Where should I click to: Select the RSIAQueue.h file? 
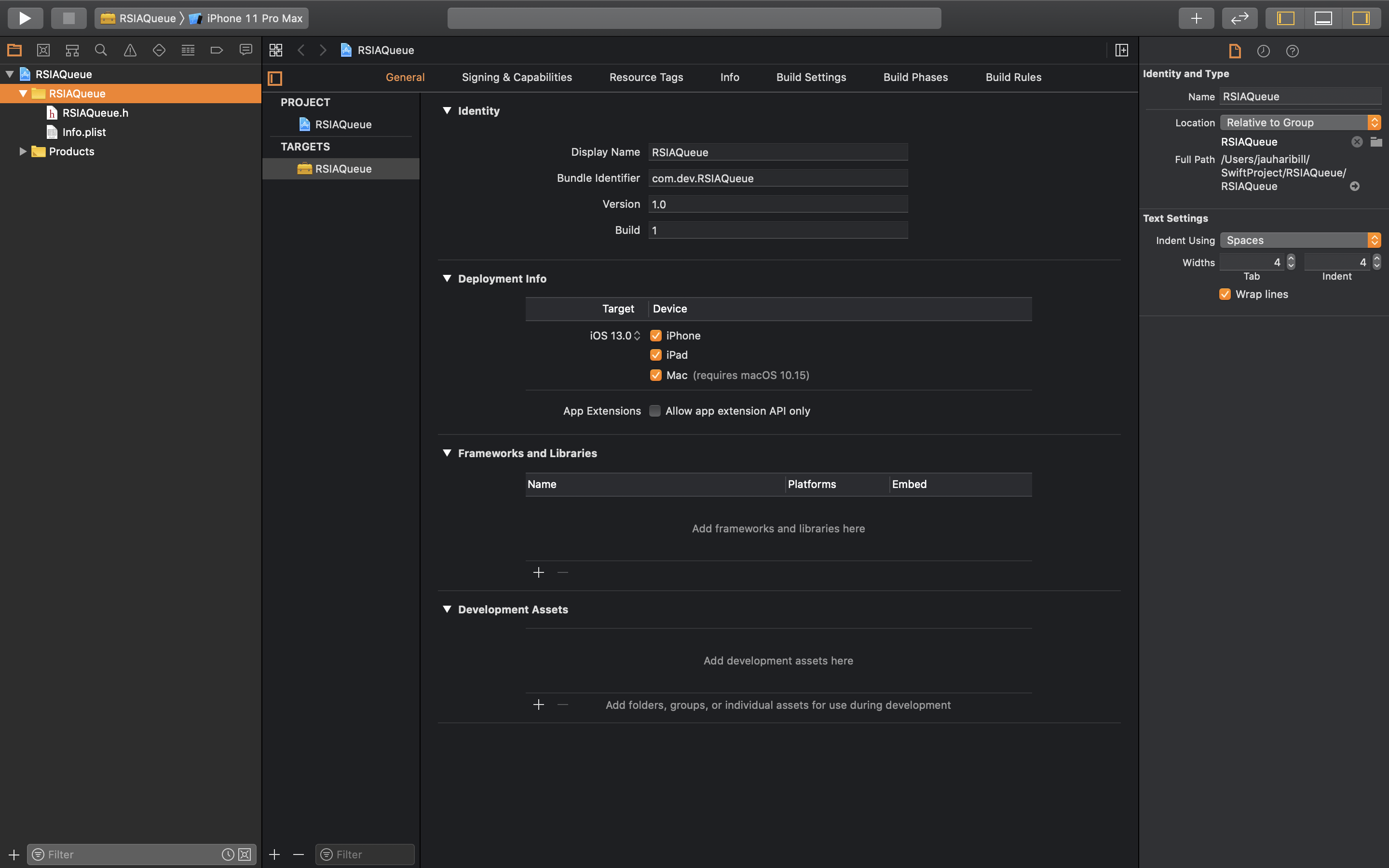95,113
